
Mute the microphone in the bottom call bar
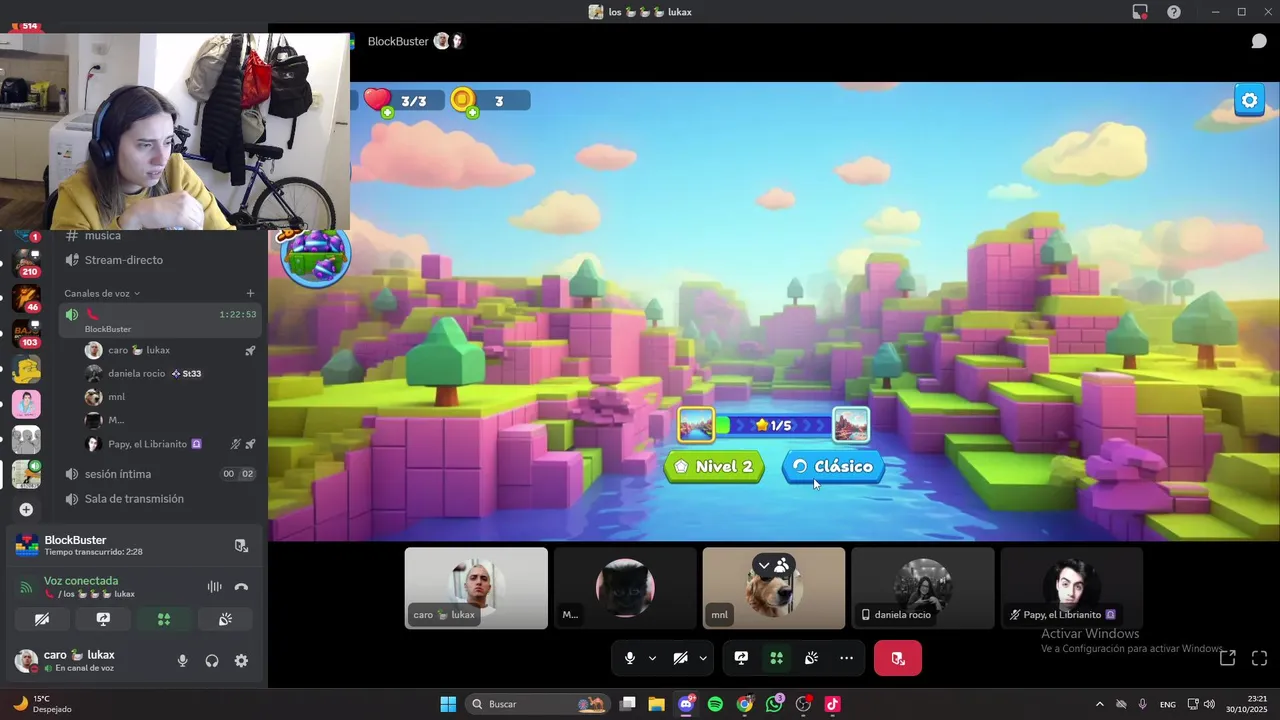point(630,658)
